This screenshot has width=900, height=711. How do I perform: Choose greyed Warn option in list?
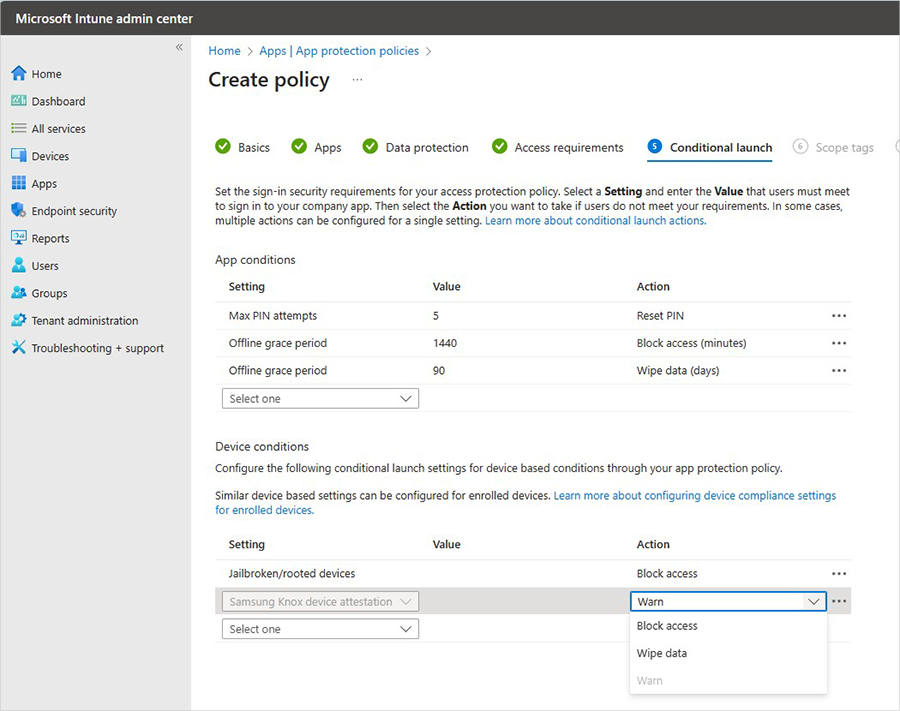tap(728, 681)
